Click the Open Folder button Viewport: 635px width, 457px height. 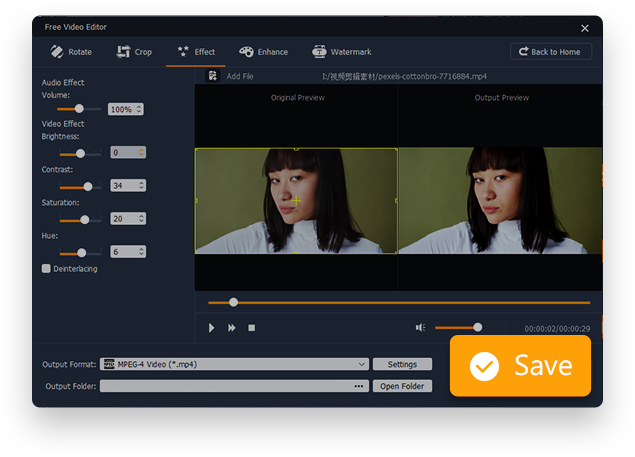point(402,386)
